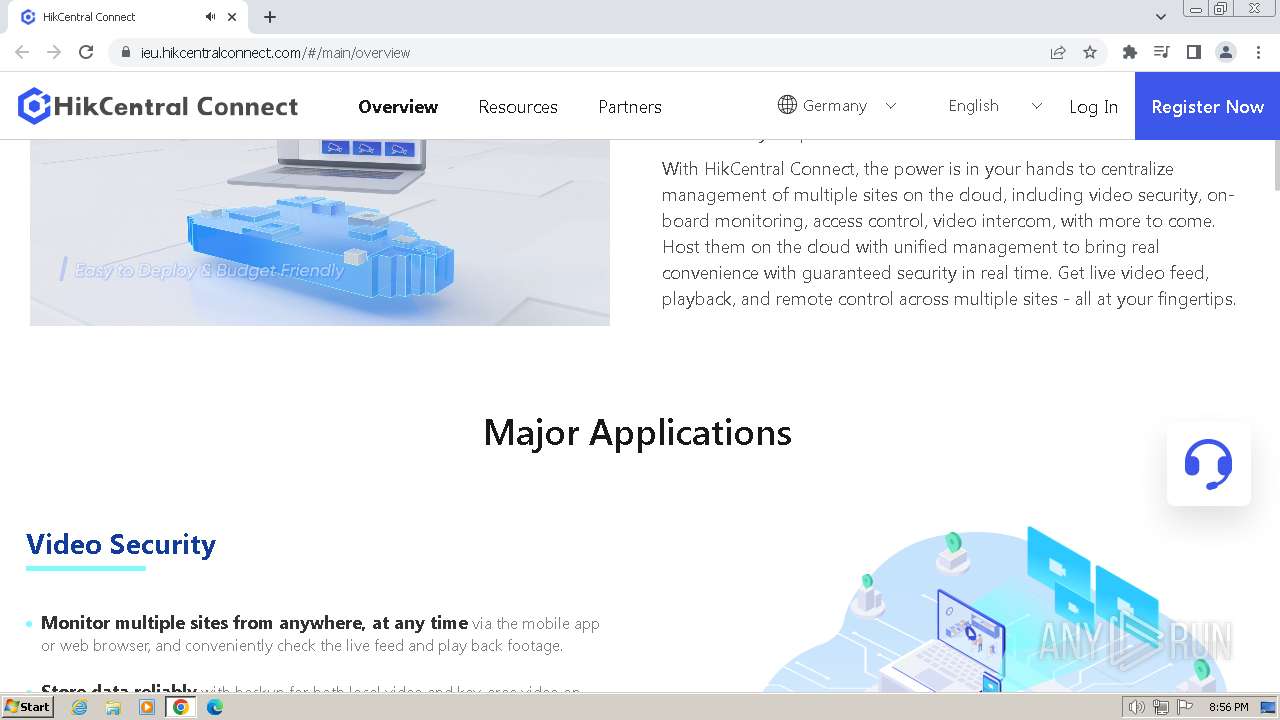Viewport: 1280px width, 720px height.
Task: Click 'Monitor multiple sites from anywhere' text
Action: [x=202, y=623]
